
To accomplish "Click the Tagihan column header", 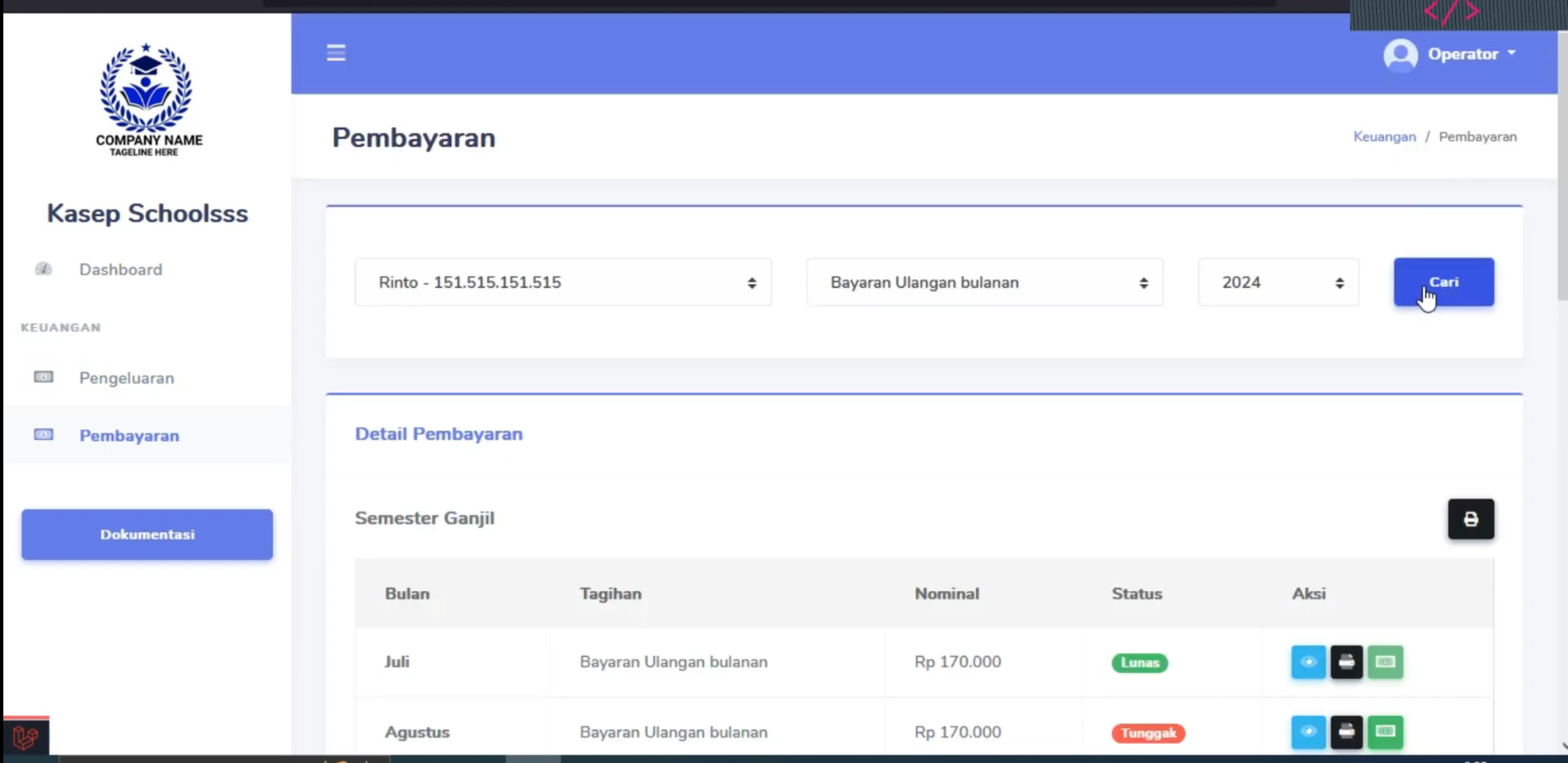I will pyautogui.click(x=610, y=593).
